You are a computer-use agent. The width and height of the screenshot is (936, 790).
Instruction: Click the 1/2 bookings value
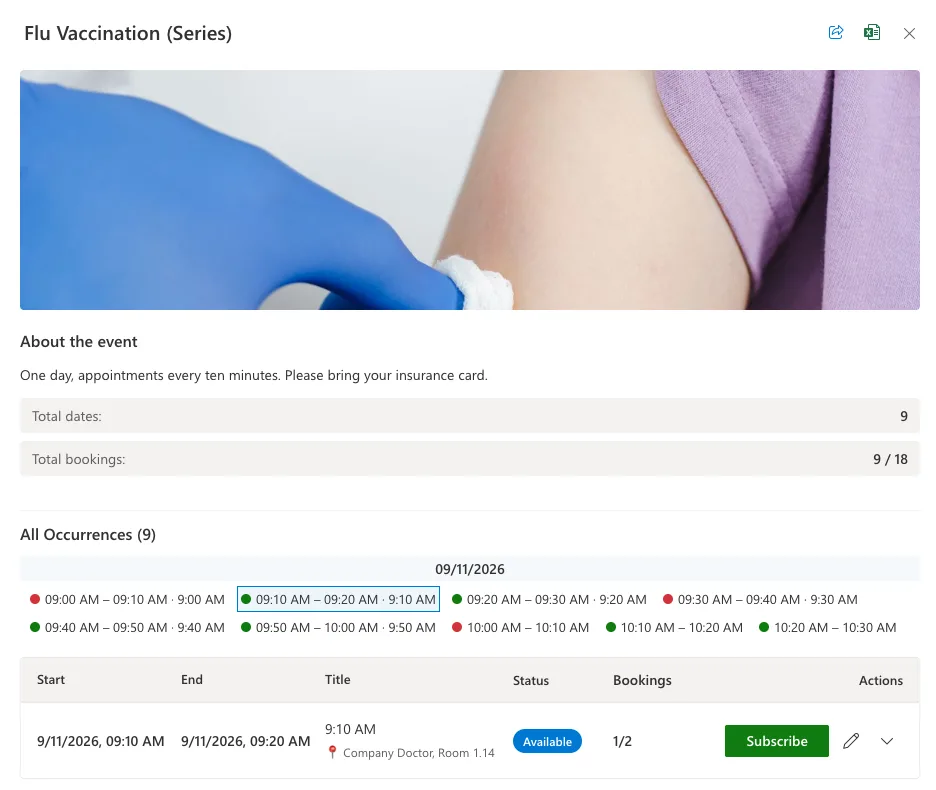(622, 741)
